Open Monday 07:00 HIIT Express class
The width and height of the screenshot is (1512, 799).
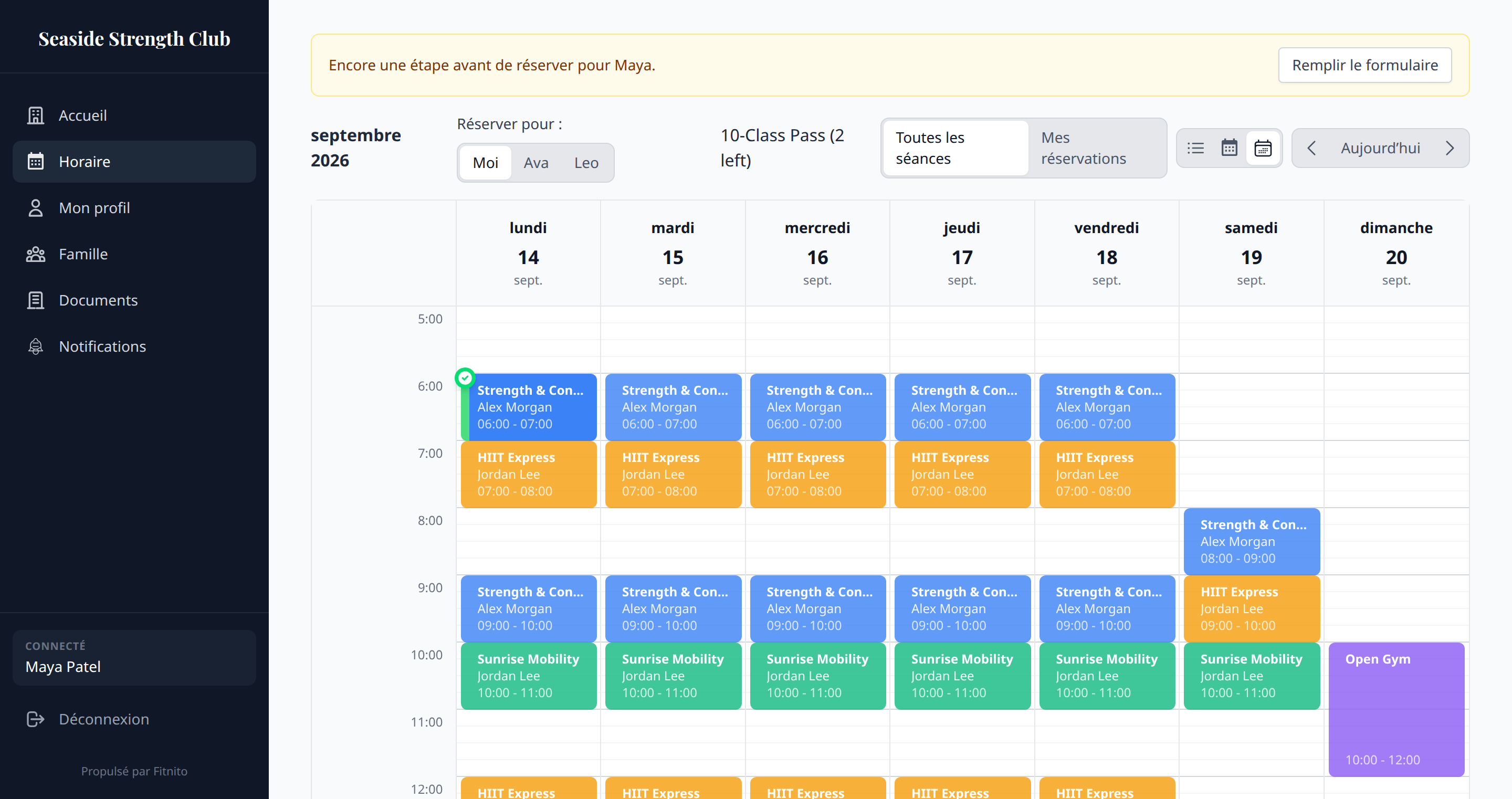coord(529,475)
